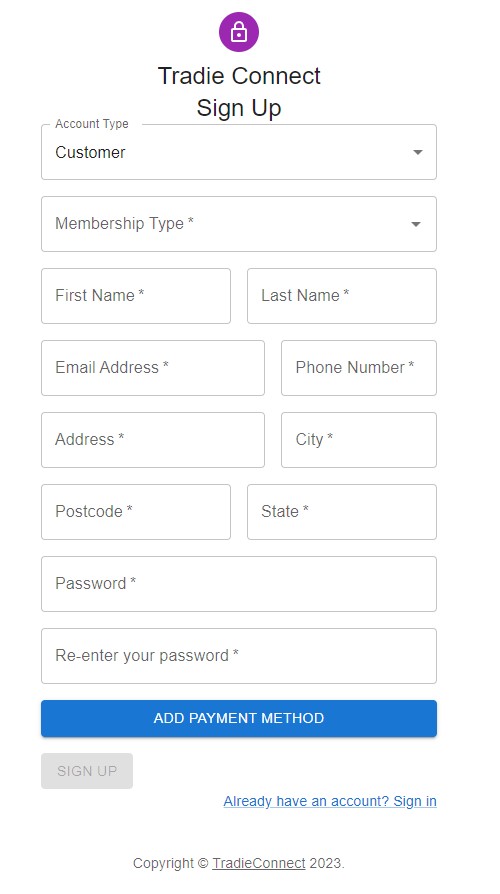500x894 pixels.
Task: Click the Last Name input
Action: [342, 296]
